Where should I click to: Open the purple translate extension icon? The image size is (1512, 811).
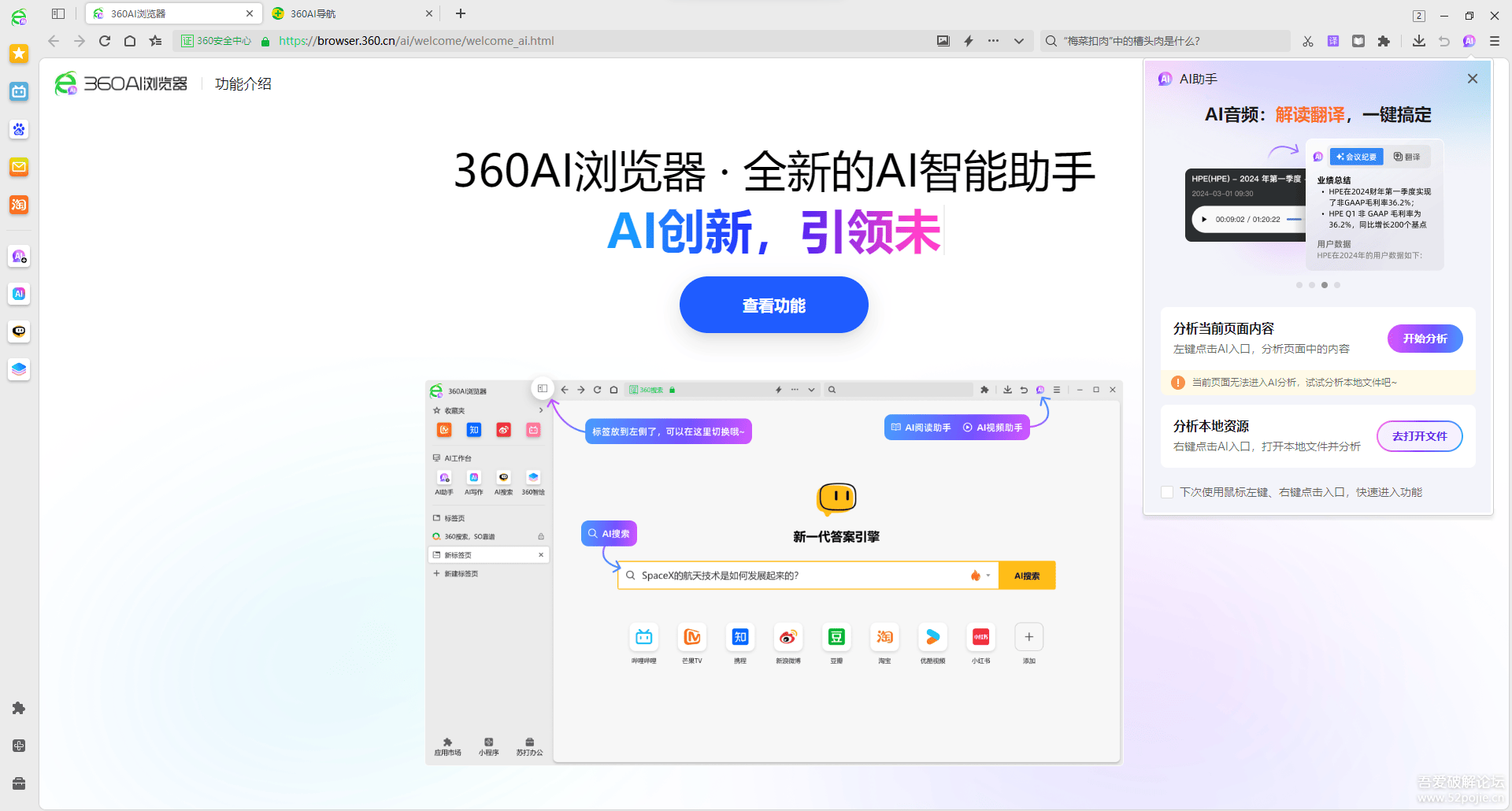pyautogui.click(x=1333, y=41)
